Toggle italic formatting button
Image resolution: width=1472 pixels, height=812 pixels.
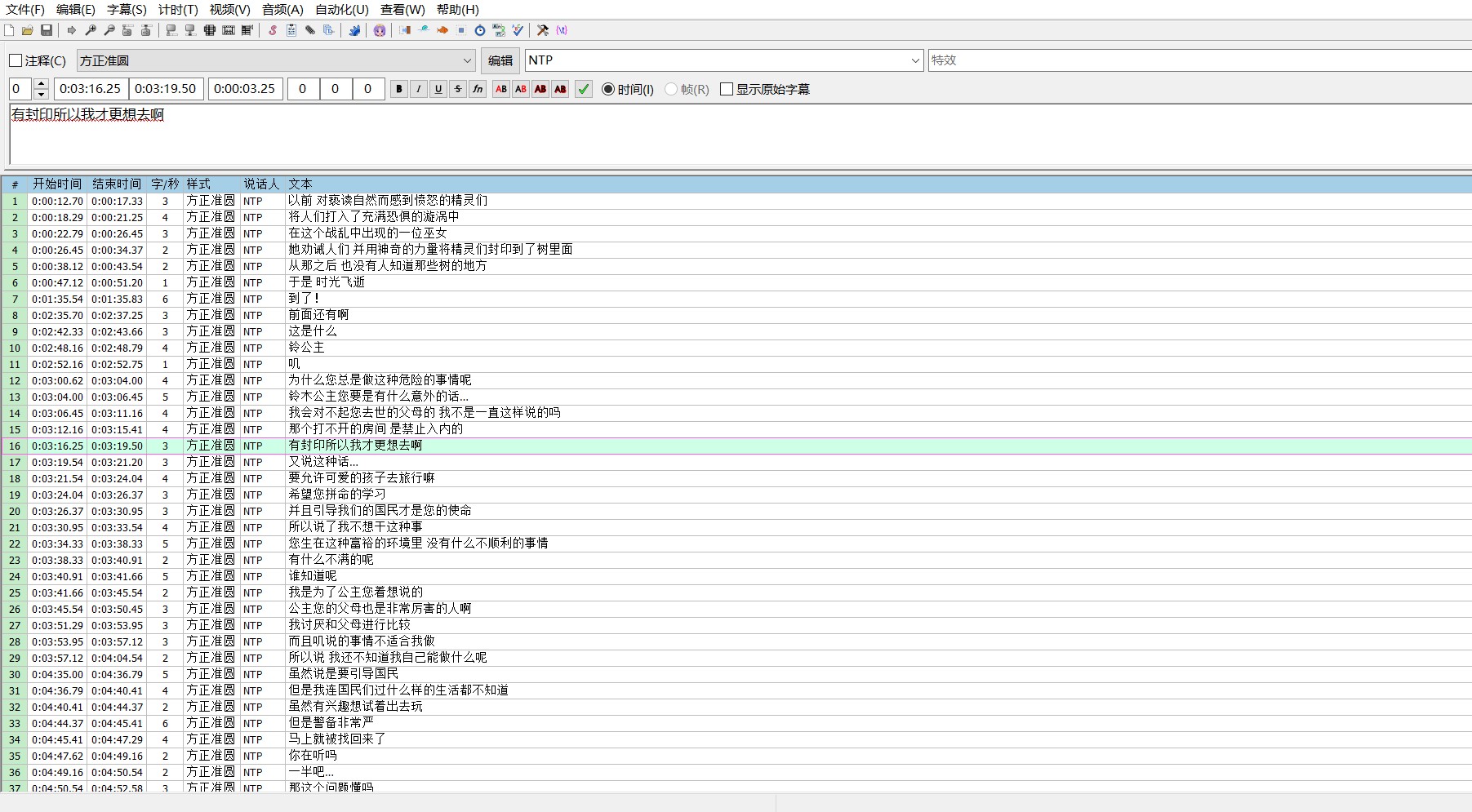click(x=419, y=89)
